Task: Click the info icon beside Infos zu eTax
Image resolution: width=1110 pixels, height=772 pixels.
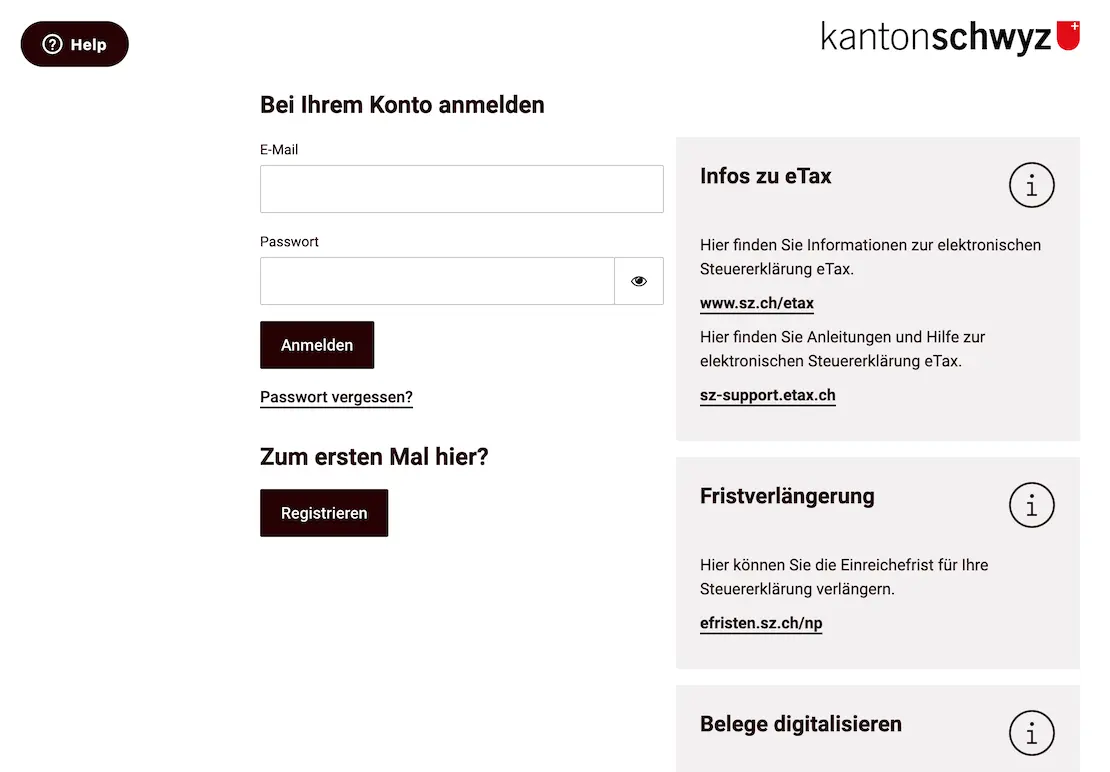Action: tap(1031, 185)
